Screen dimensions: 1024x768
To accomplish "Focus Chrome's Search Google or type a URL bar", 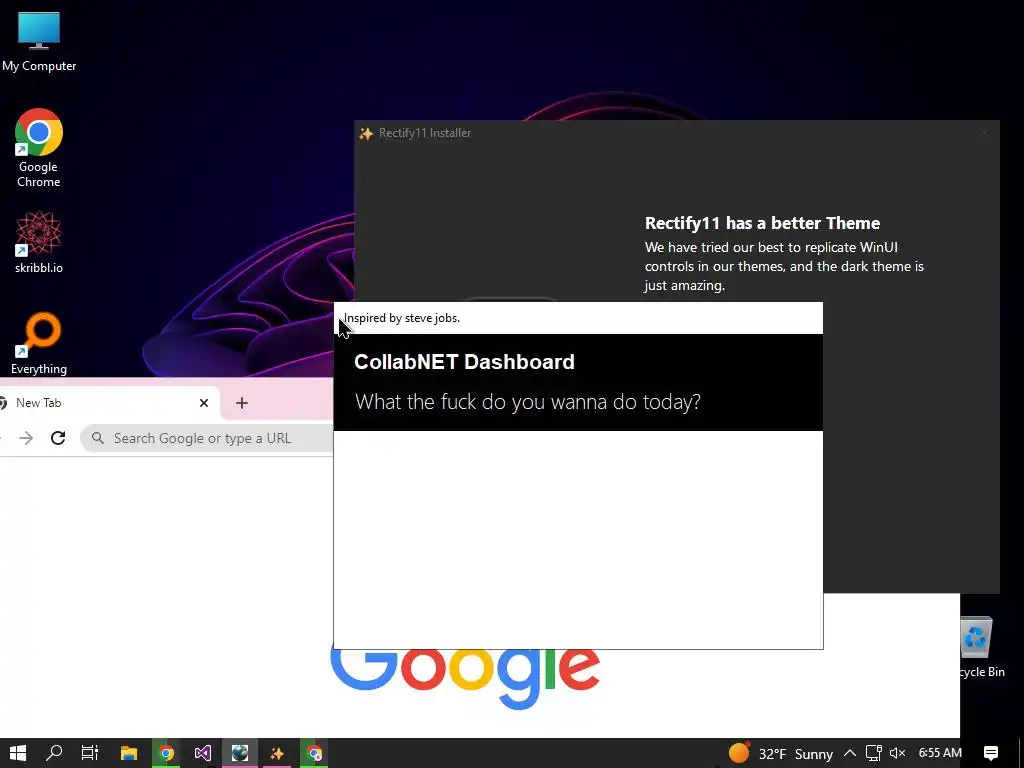I will (208, 438).
